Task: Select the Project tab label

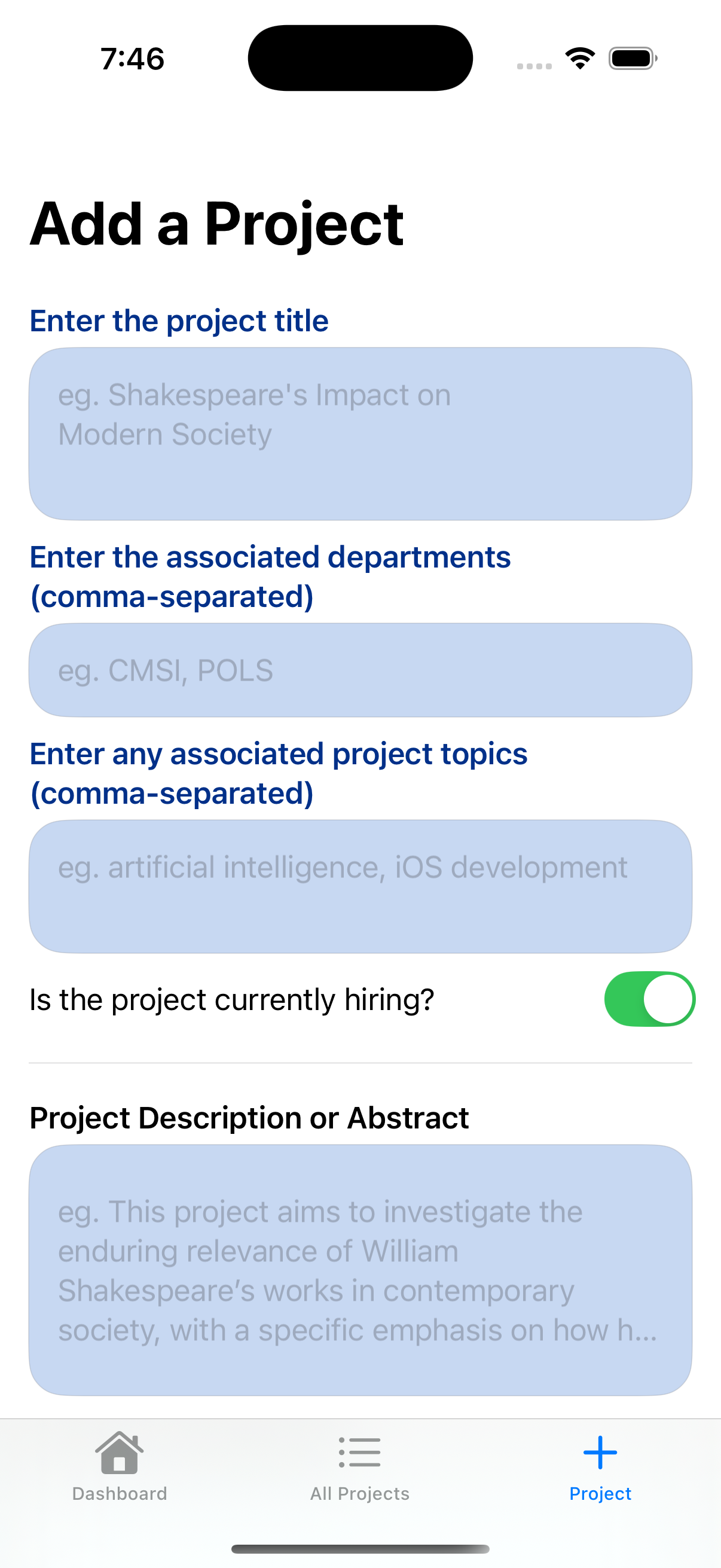Action: pyautogui.click(x=600, y=1494)
